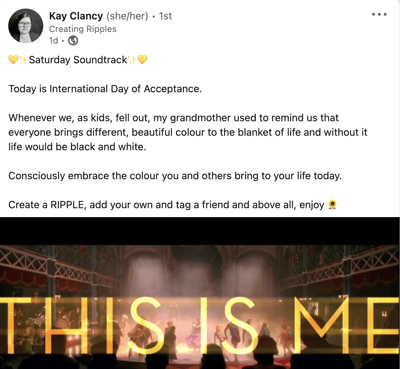Click the sparkles emoji right after Soundtrack
The height and width of the screenshot is (369, 400).
click(132, 60)
